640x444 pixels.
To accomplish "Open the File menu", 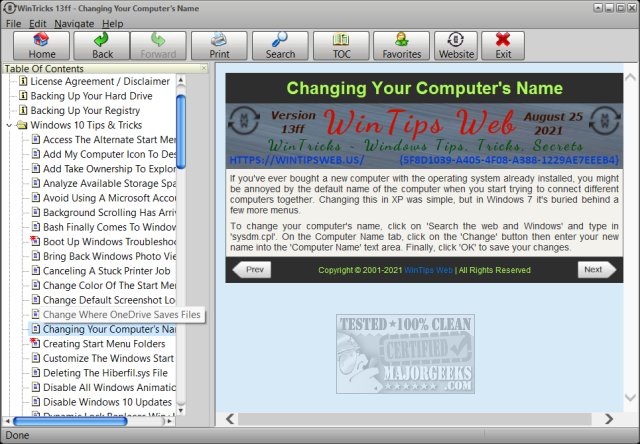I will (x=13, y=24).
